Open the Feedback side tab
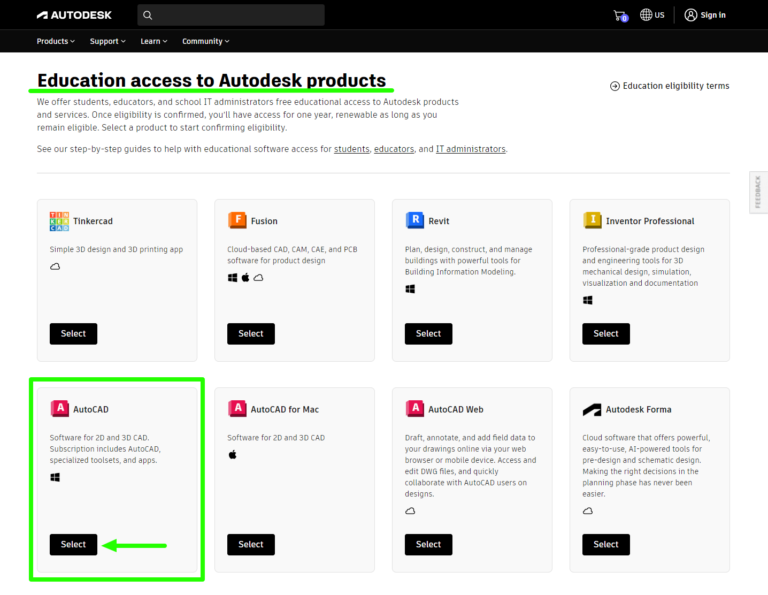The height and width of the screenshot is (595, 768). [x=758, y=192]
